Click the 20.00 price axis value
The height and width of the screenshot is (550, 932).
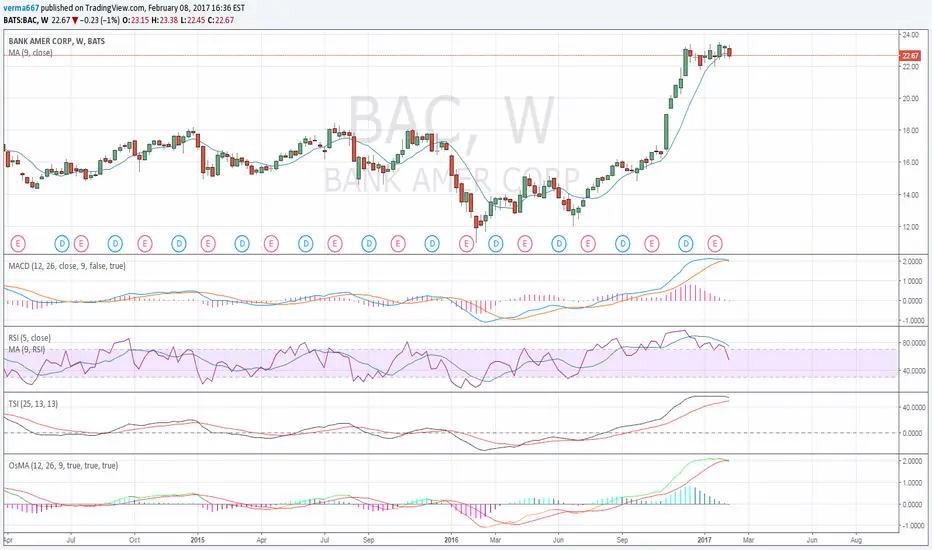coord(911,99)
